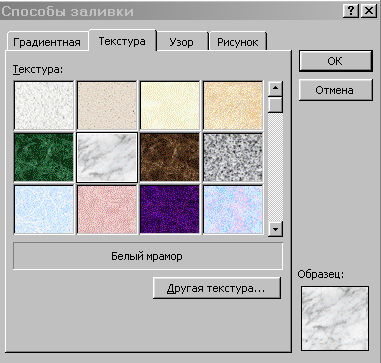Close the Способы заливки dialog
Image resolution: width=381 pixels, height=363 pixels.
coord(369,11)
